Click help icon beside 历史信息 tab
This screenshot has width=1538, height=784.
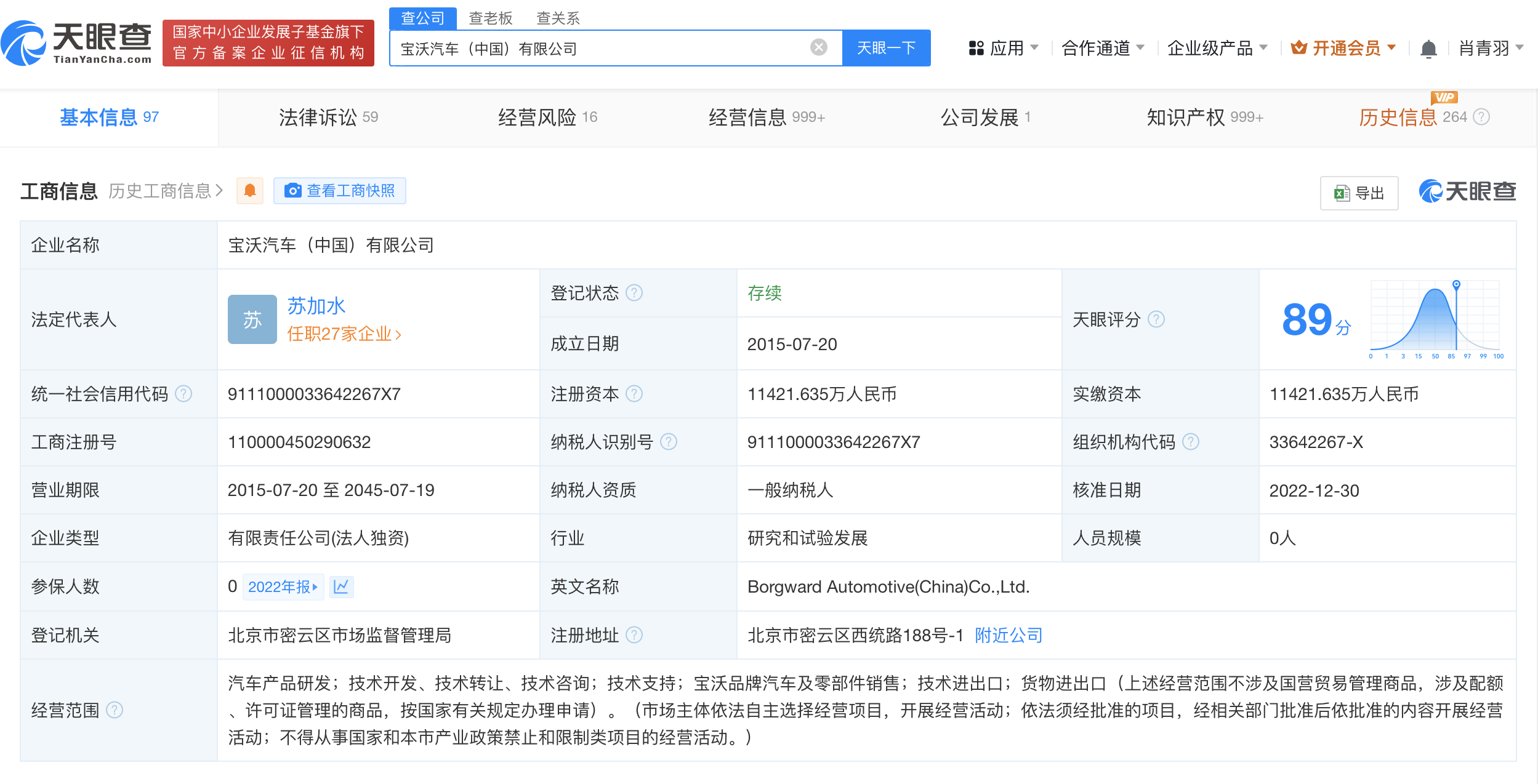click(1481, 117)
